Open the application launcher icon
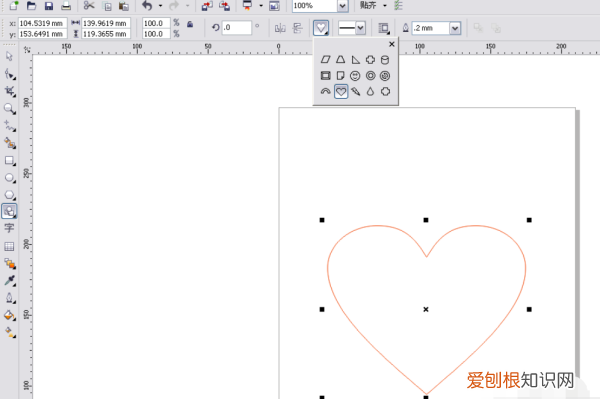This screenshot has width=600, height=399. pos(248,5)
